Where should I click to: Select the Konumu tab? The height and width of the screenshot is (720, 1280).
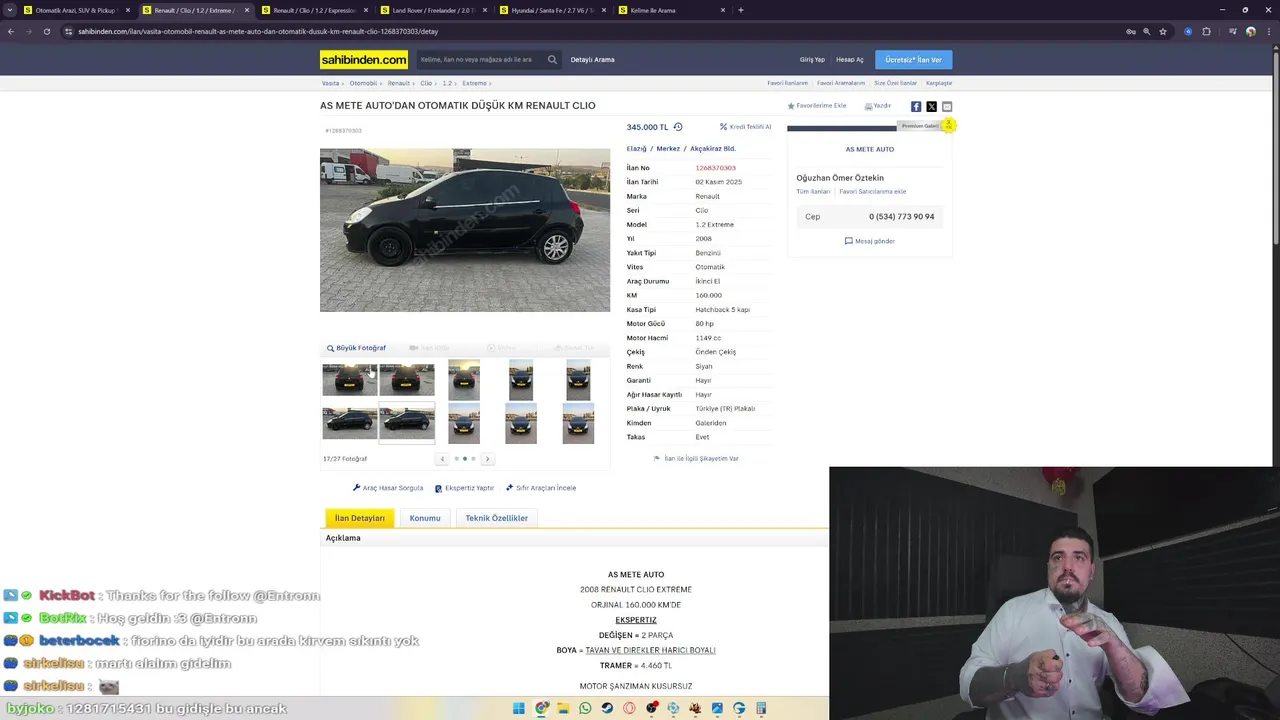[x=425, y=518]
